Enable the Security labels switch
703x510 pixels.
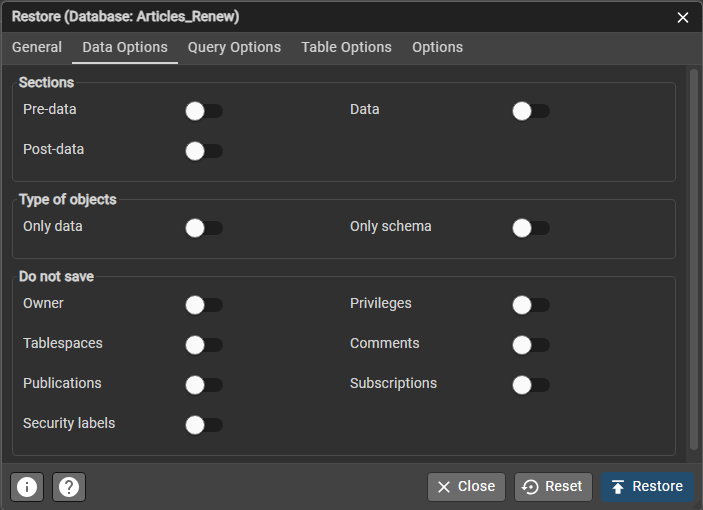(x=204, y=425)
